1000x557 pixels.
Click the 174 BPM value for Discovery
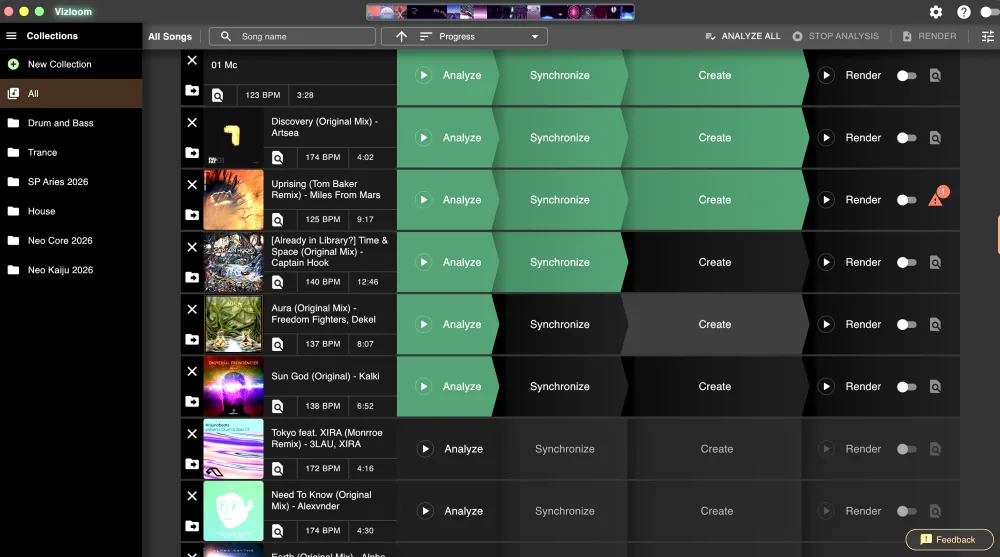tap(323, 157)
